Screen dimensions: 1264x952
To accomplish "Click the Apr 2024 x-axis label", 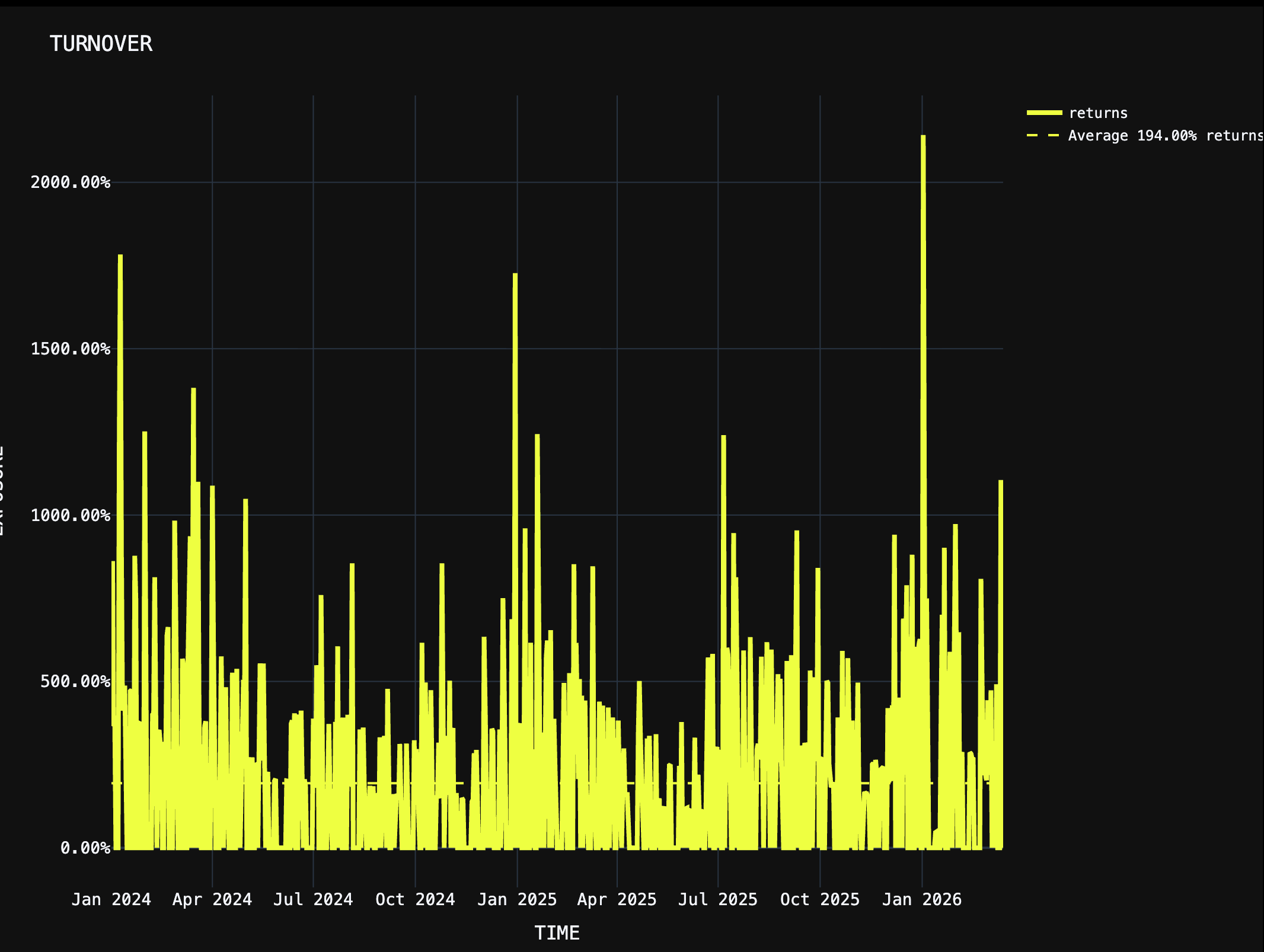I will click(x=212, y=899).
